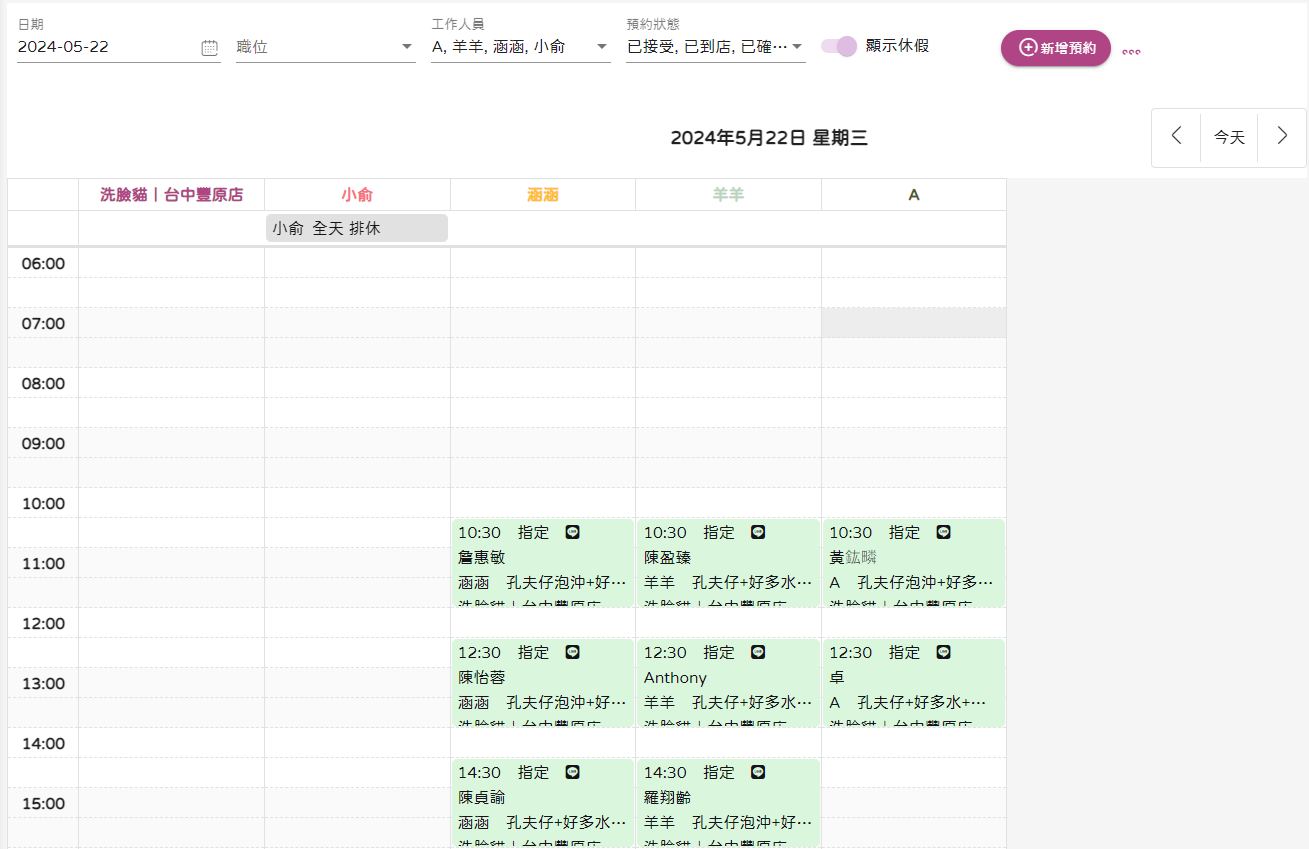
Task: Open the date picker calendar icon
Action: click(209, 47)
